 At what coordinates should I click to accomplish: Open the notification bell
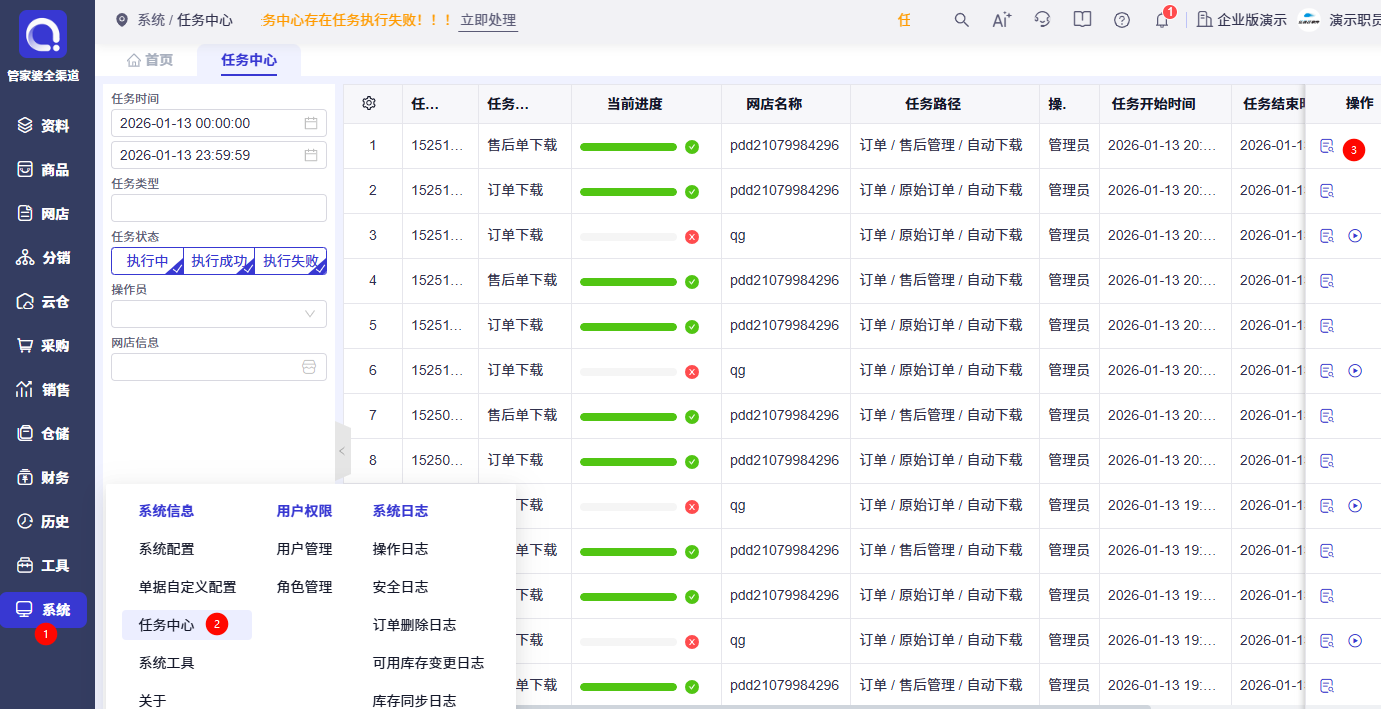[1162, 20]
